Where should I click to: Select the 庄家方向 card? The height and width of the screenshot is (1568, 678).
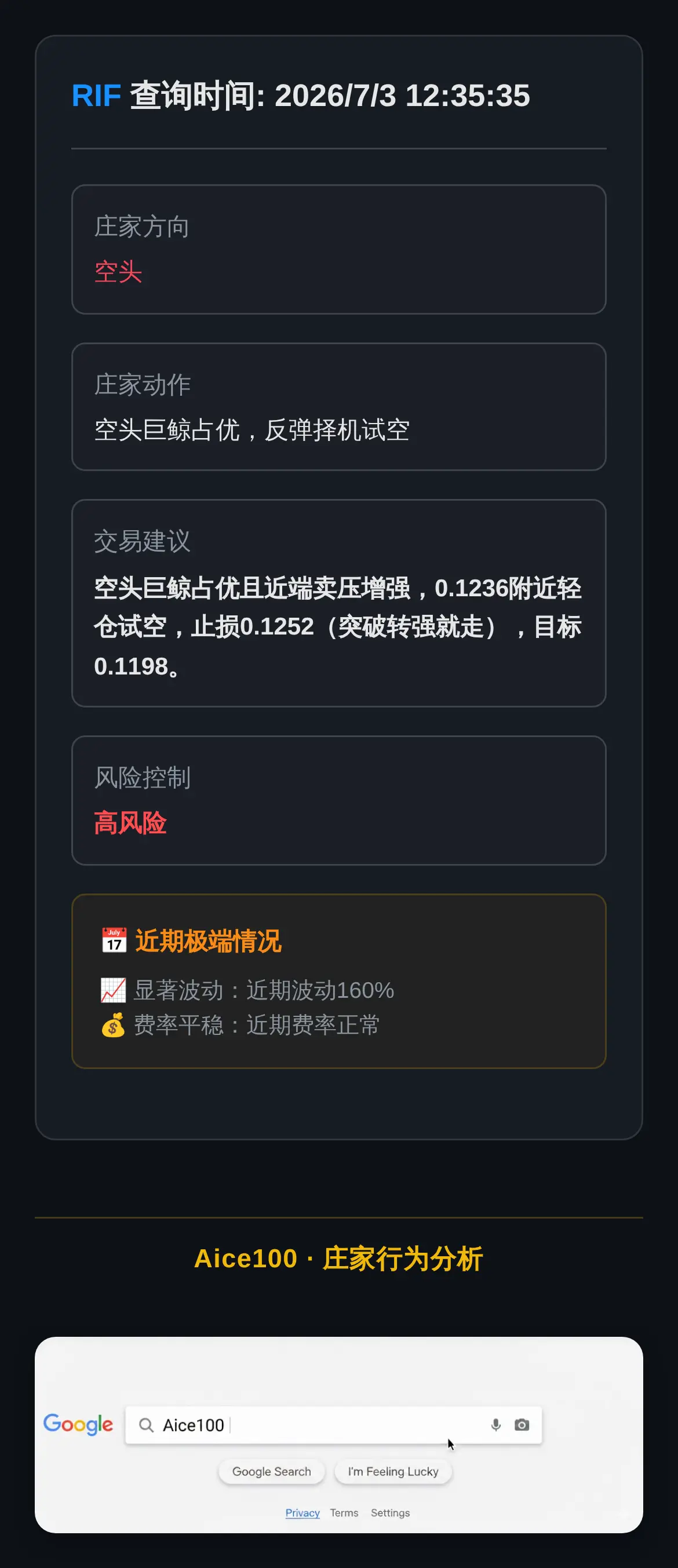click(x=339, y=250)
